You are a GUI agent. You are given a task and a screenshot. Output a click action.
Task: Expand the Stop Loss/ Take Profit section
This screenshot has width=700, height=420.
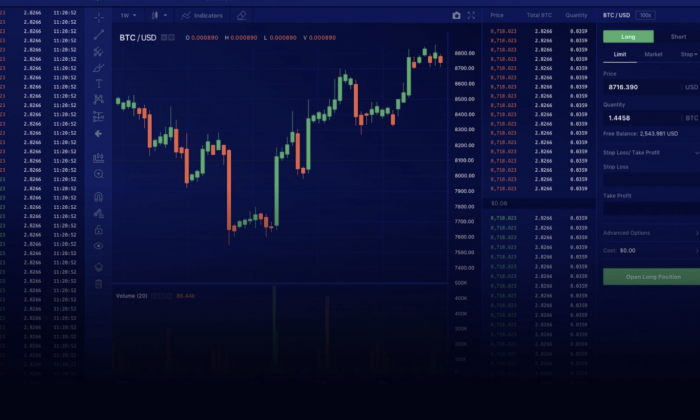coord(651,153)
